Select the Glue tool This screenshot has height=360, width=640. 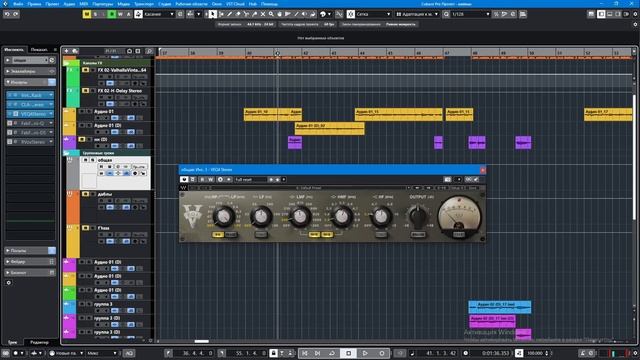pos(254,14)
